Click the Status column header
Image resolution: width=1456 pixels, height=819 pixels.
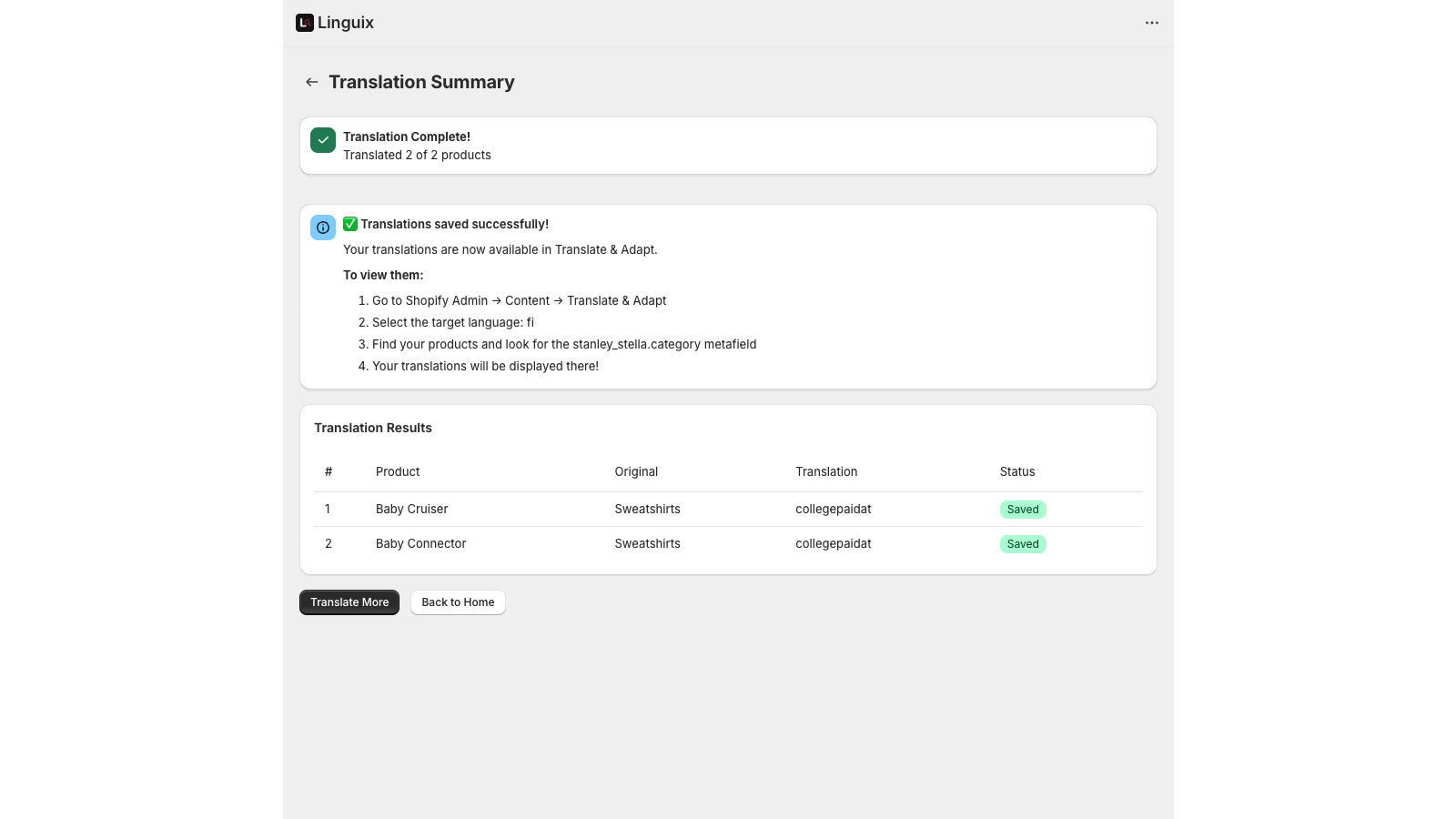pos(1016,471)
